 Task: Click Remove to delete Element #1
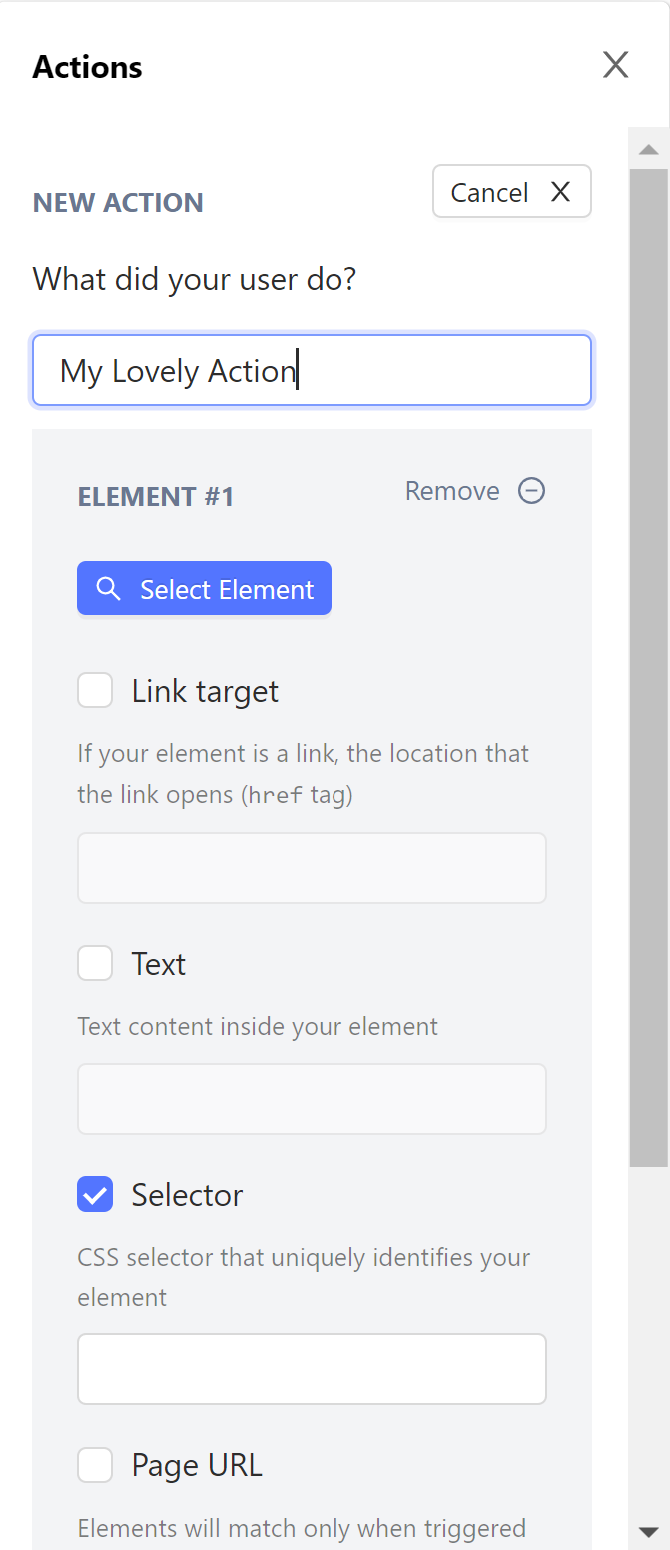click(x=452, y=490)
